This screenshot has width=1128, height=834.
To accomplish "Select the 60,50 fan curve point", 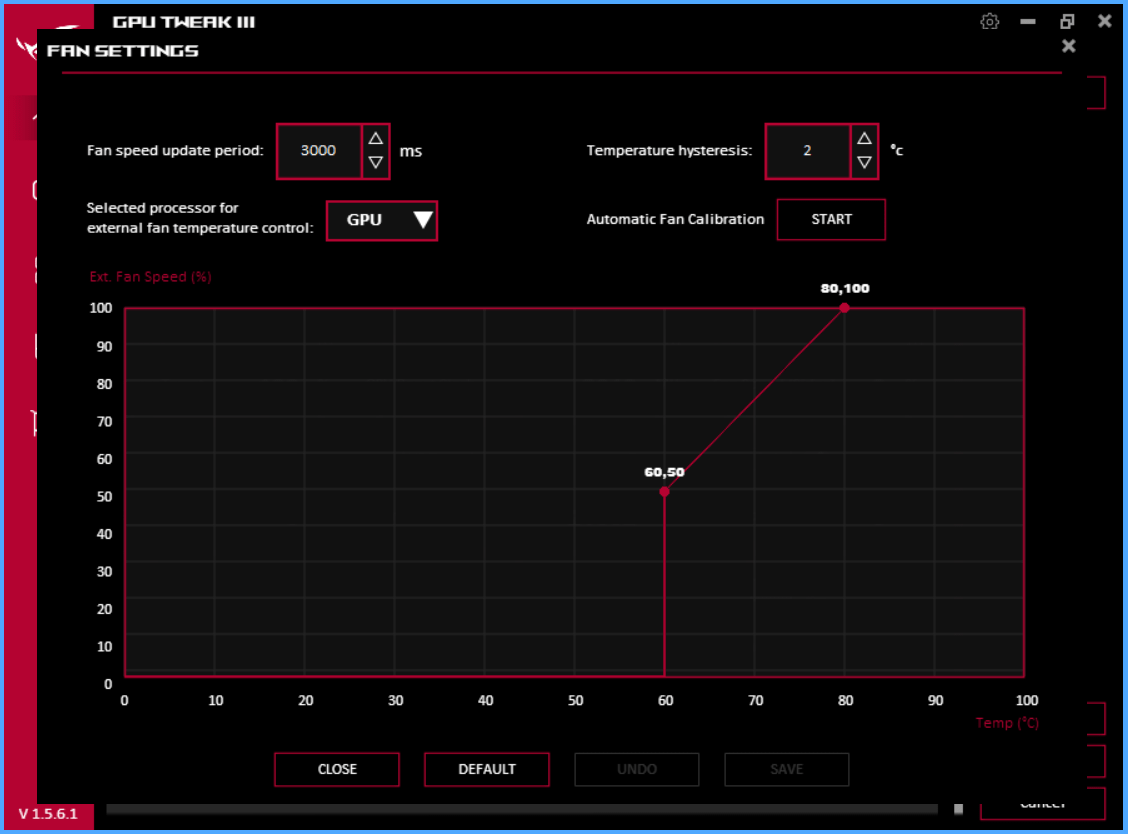I will (664, 491).
